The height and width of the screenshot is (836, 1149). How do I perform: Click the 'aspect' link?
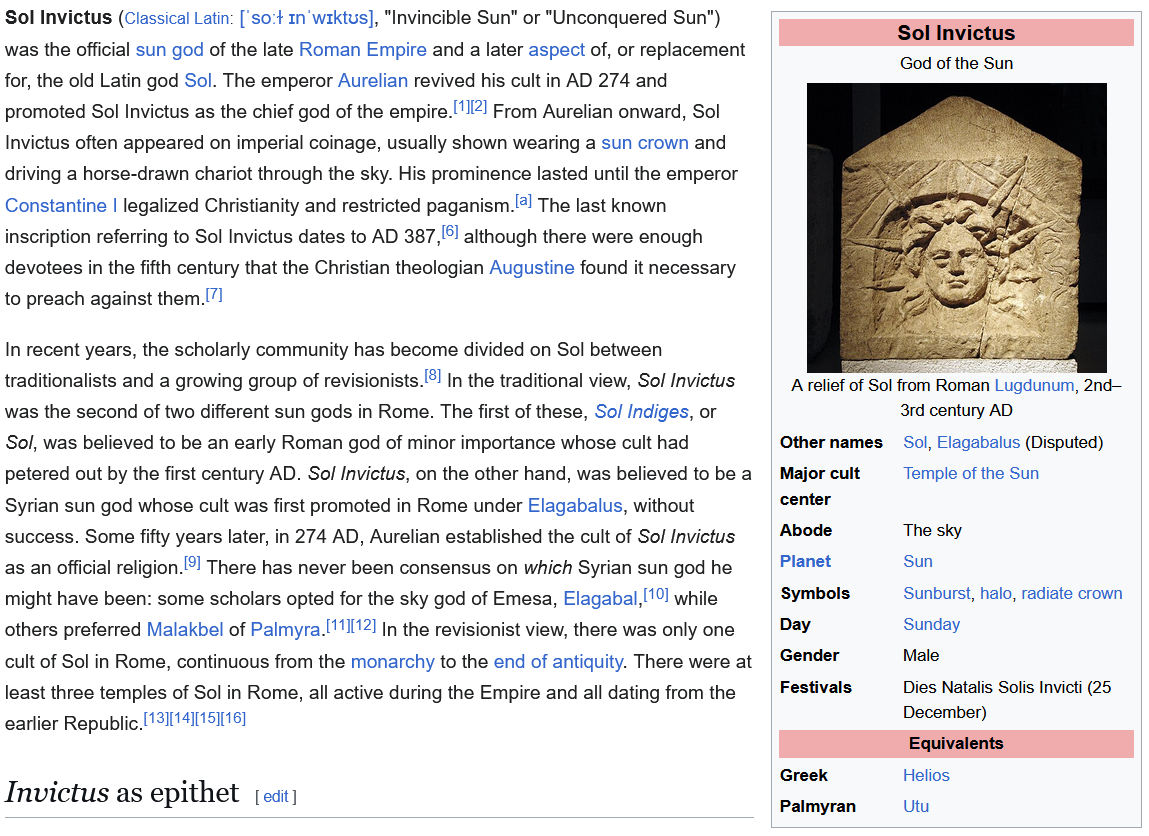click(x=556, y=50)
